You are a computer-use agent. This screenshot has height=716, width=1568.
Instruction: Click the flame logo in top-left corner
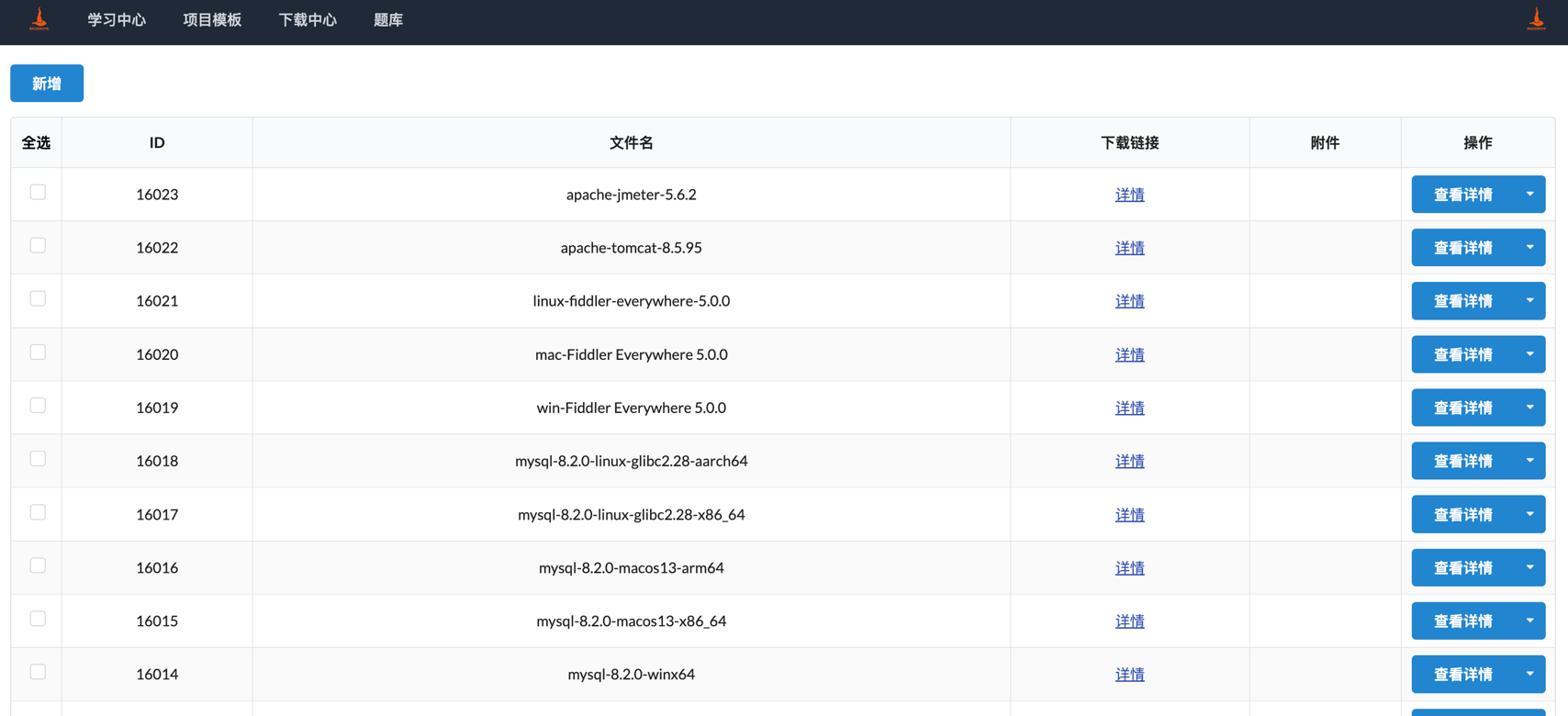39,19
